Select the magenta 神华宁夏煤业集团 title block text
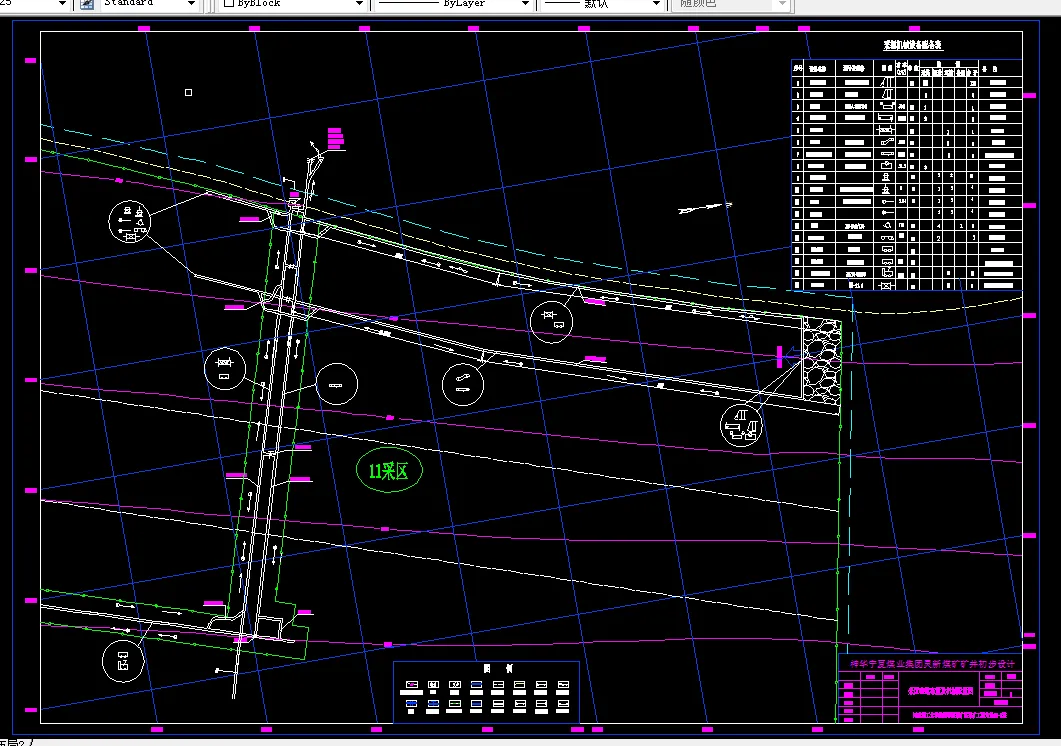Image resolution: width=1061 pixels, height=746 pixels. click(932, 663)
